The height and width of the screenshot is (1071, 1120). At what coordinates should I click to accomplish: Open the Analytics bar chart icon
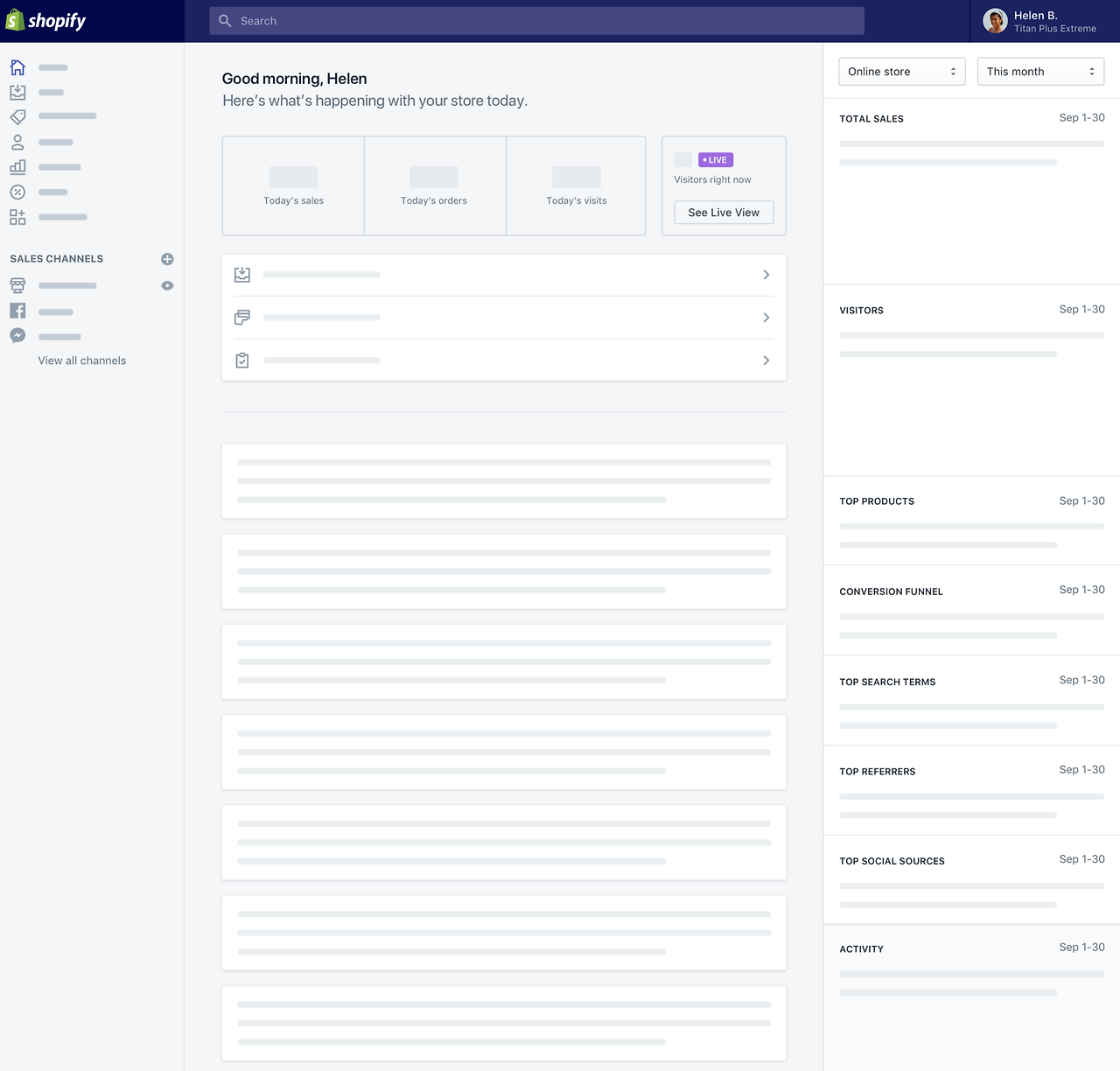(x=17, y=166)
